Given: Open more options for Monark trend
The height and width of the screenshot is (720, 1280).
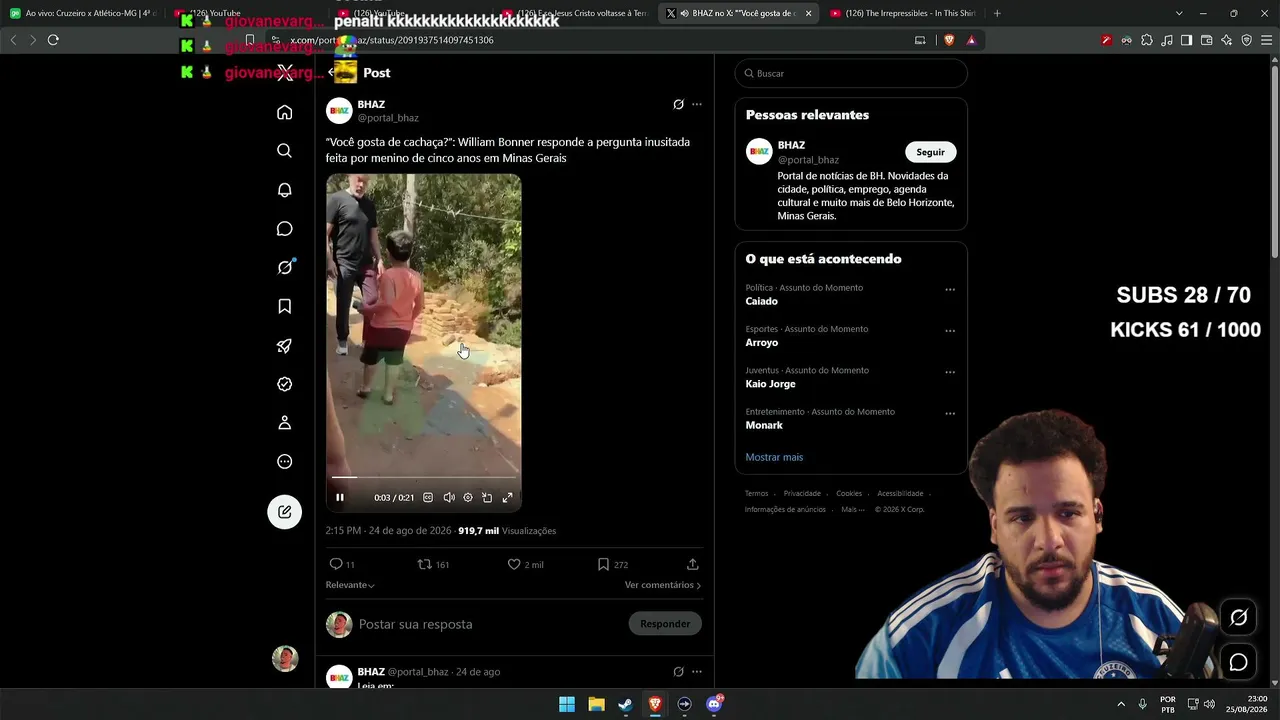Looking at the screenshot, I should (x=950, y=413).
